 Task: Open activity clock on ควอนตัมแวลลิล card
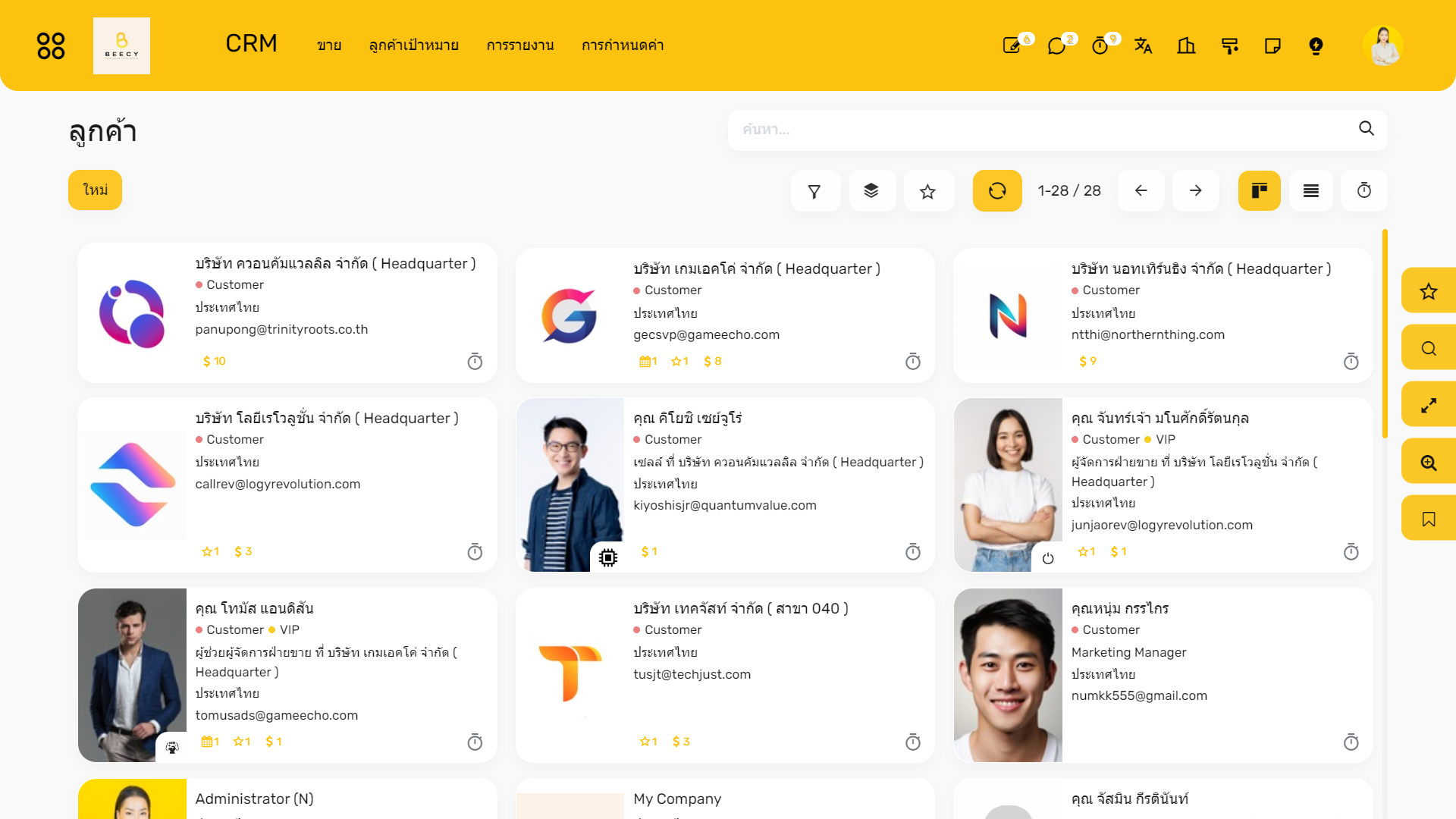(475, 362)
